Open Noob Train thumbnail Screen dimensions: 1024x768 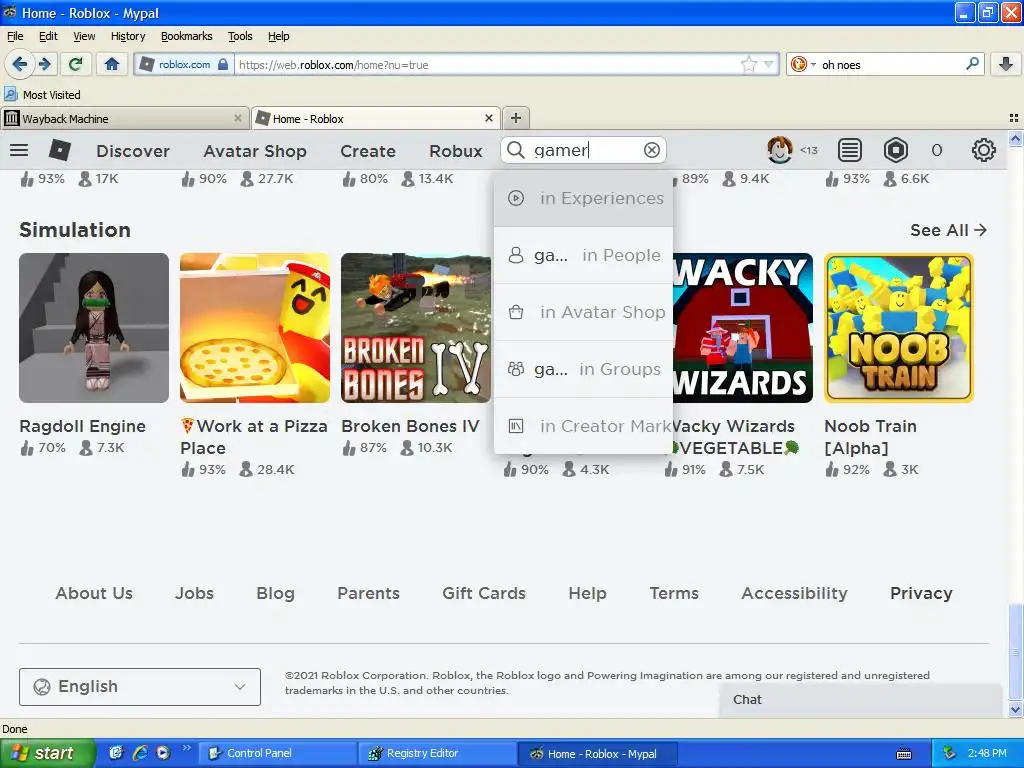899,328
